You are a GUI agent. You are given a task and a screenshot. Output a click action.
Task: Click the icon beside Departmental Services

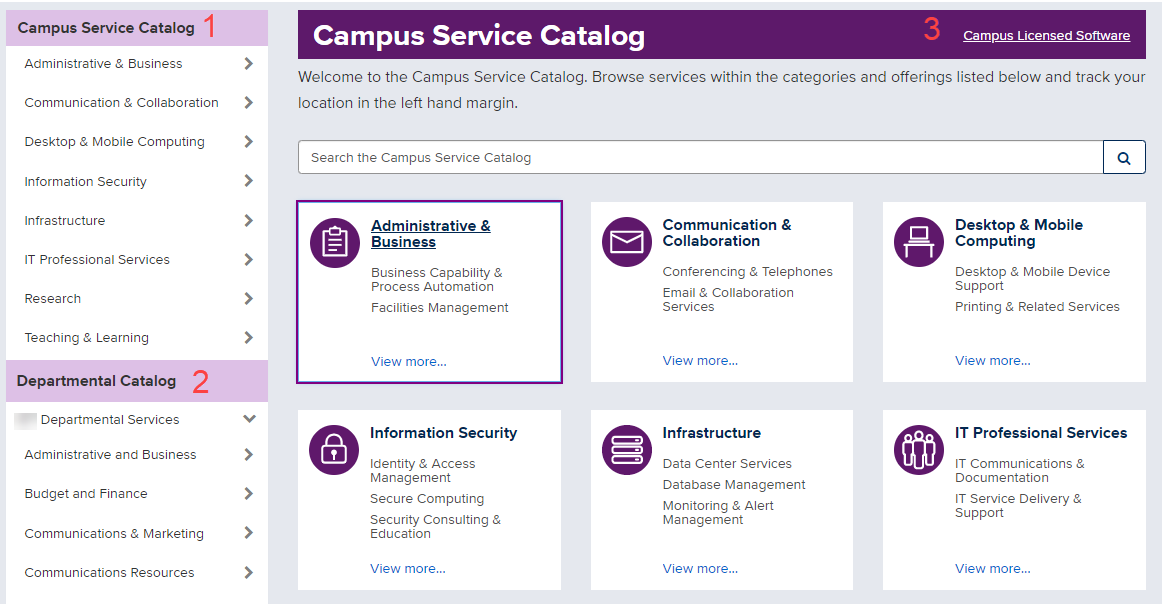pyautogui.click(x=25, y=419)
